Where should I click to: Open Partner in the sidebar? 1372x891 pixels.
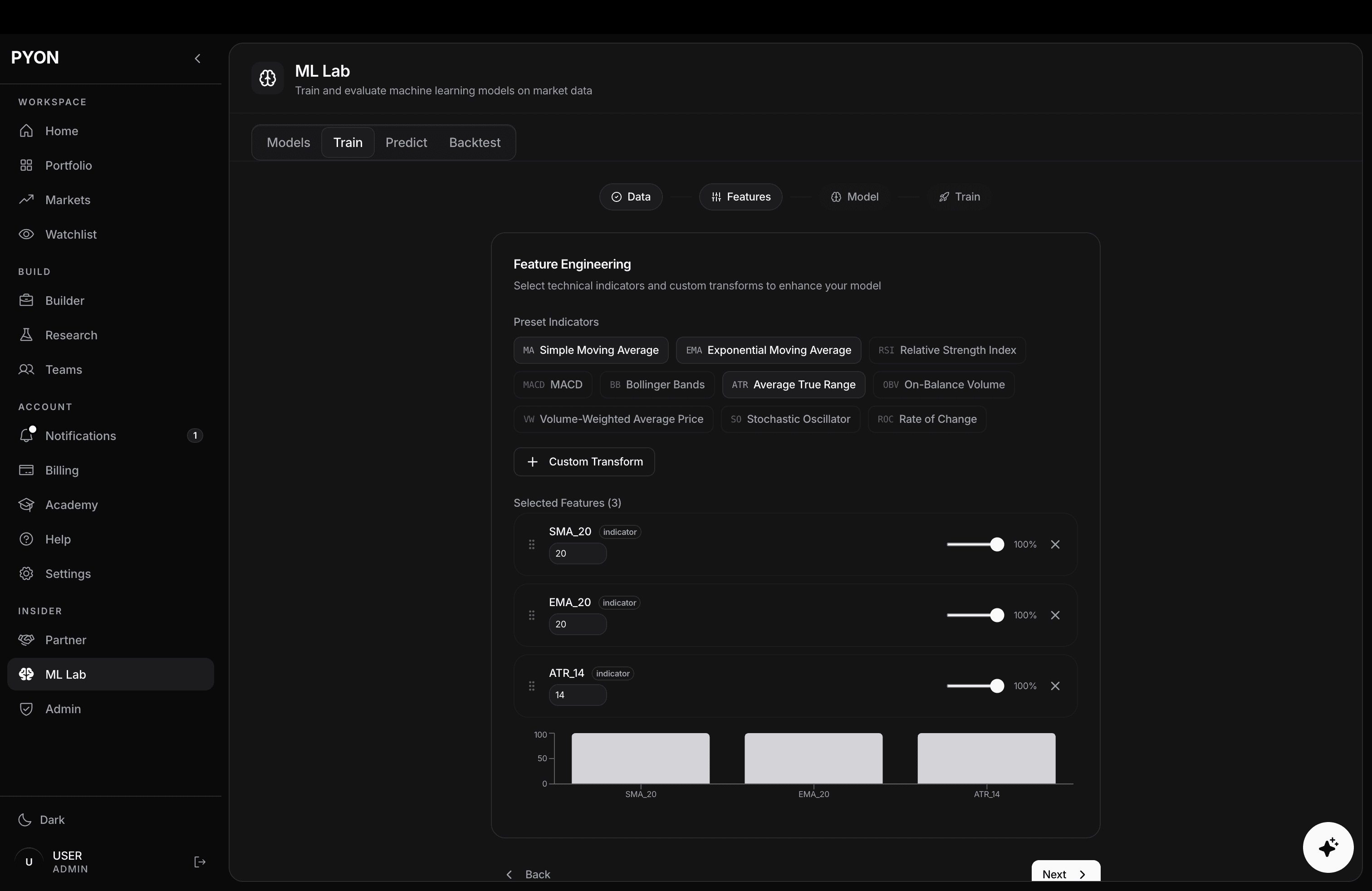tap(111, 640)
